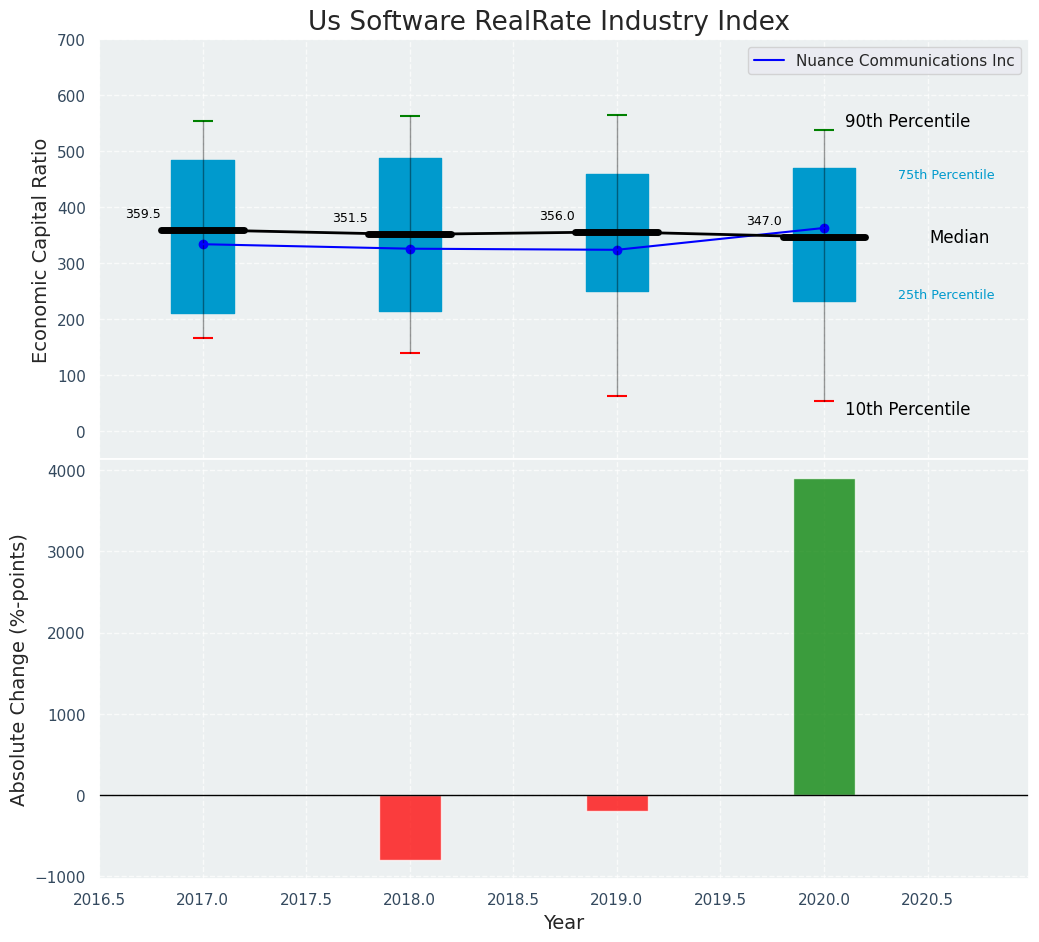Select the 2017 blue box plot
Viewport: 1039px width, 942px height.
203,280
